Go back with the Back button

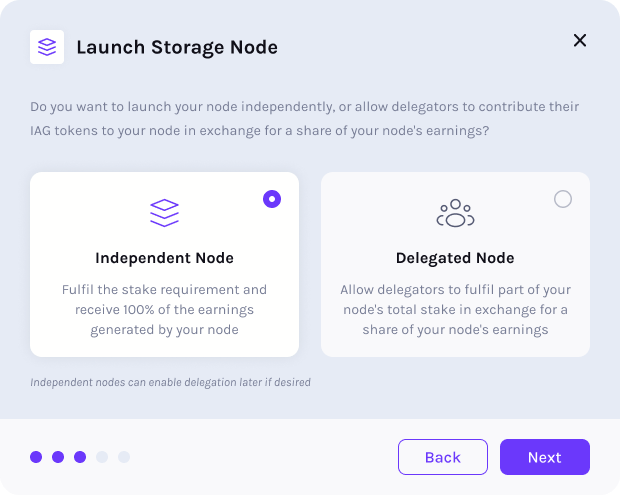click(x=442, y=457)
